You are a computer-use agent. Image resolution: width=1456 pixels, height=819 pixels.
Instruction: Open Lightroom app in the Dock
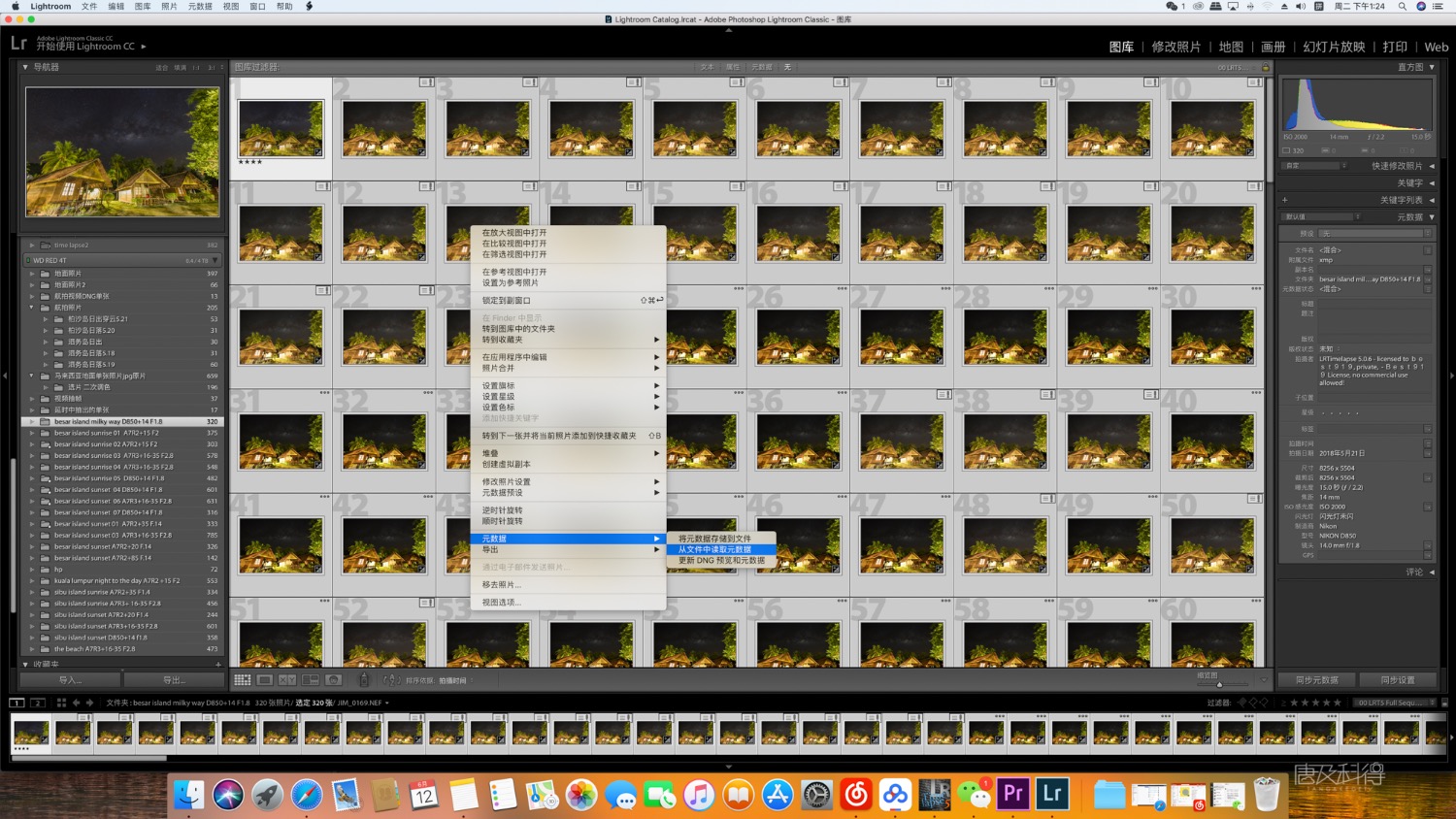pos(1053,794)
